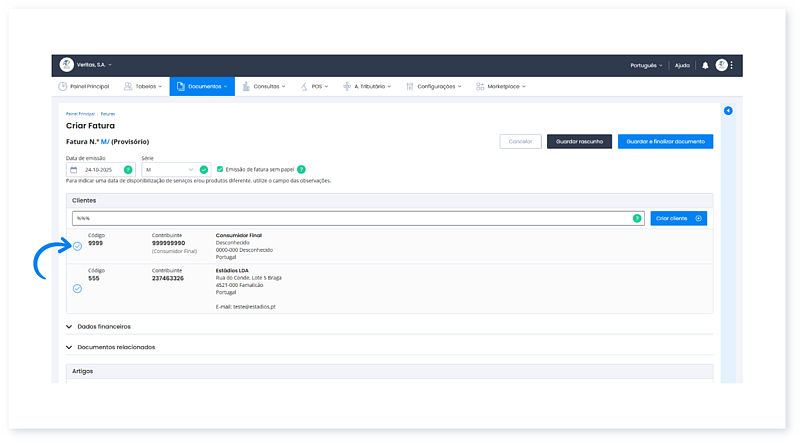Select client Estádios LDA check circle
800x443 pixels.
tap(77, 288)
